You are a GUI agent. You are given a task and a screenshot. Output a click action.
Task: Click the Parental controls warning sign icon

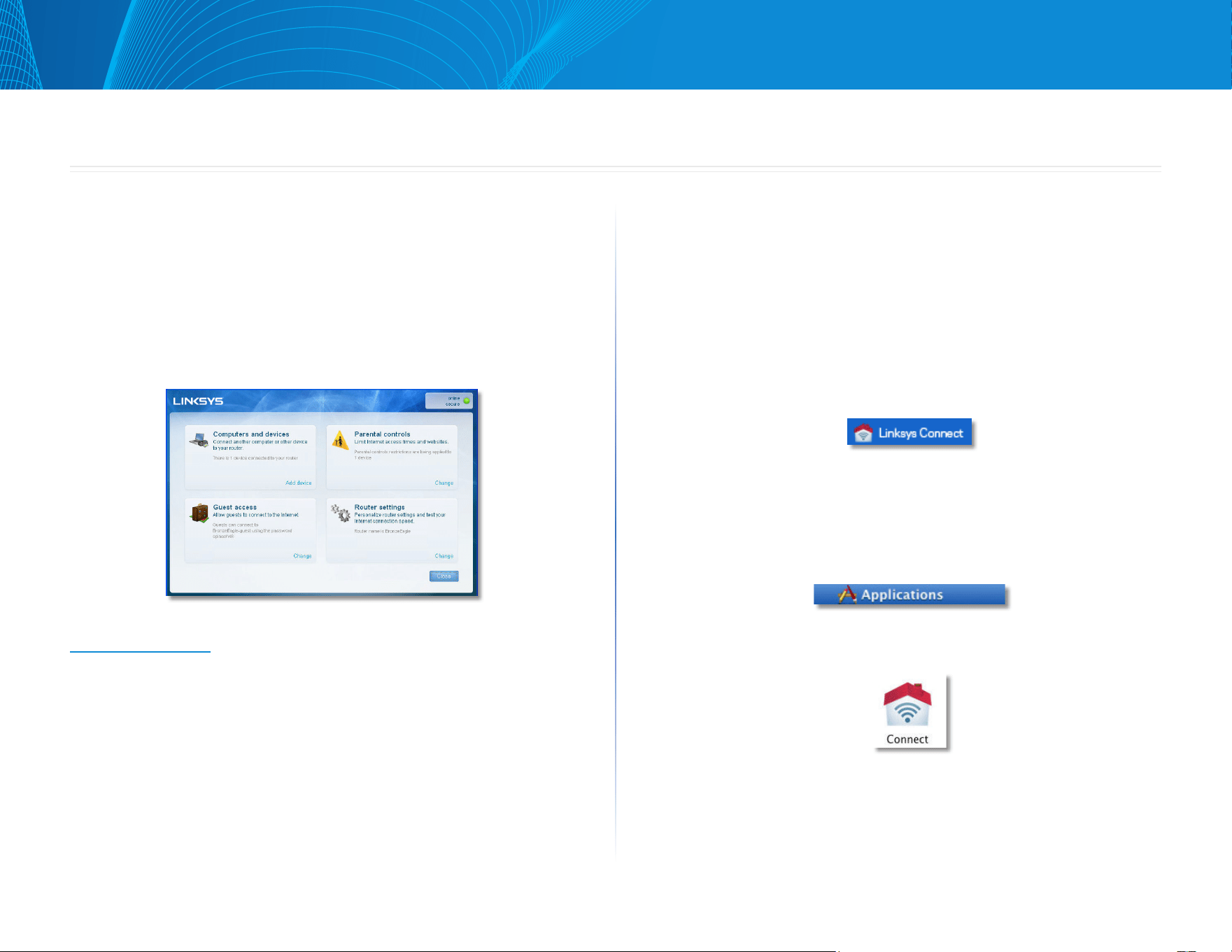[x=340, y=440]
